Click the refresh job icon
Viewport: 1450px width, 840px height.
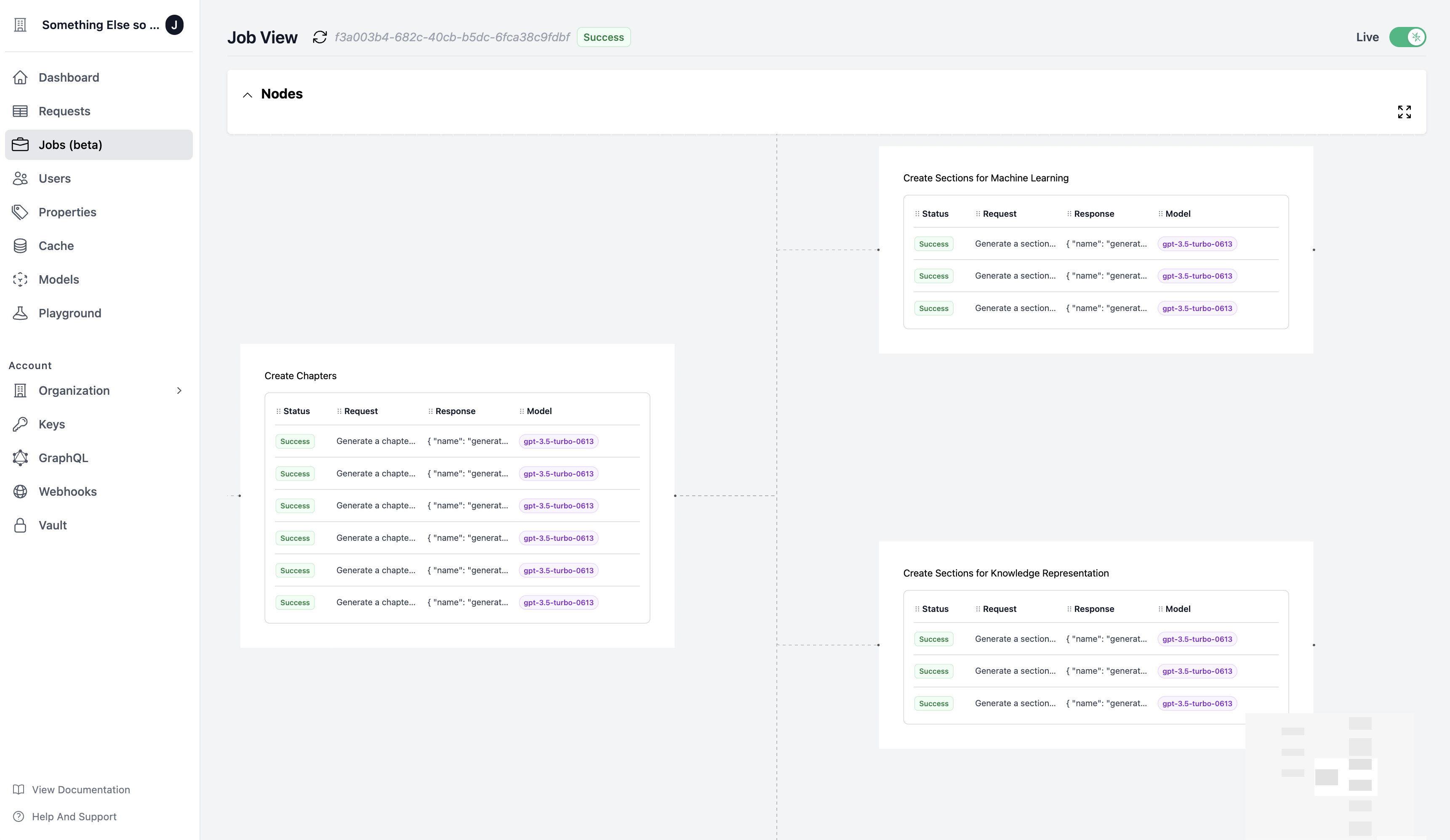pos(319,37)
